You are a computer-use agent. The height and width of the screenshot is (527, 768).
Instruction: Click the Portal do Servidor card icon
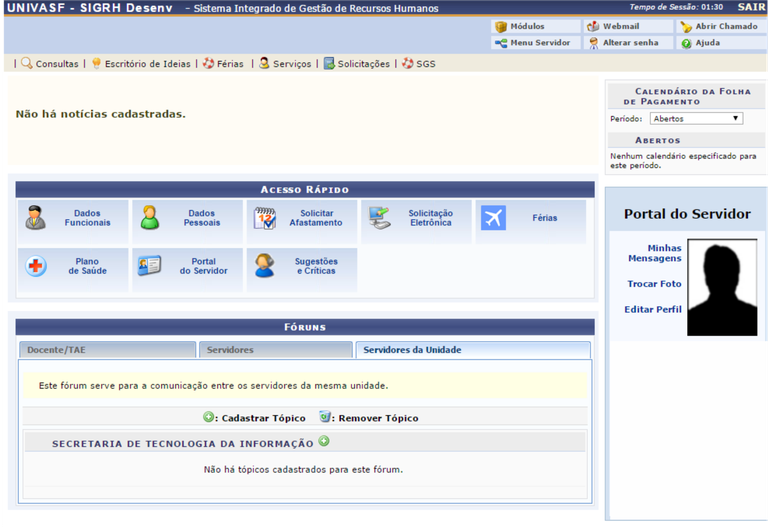150,266
